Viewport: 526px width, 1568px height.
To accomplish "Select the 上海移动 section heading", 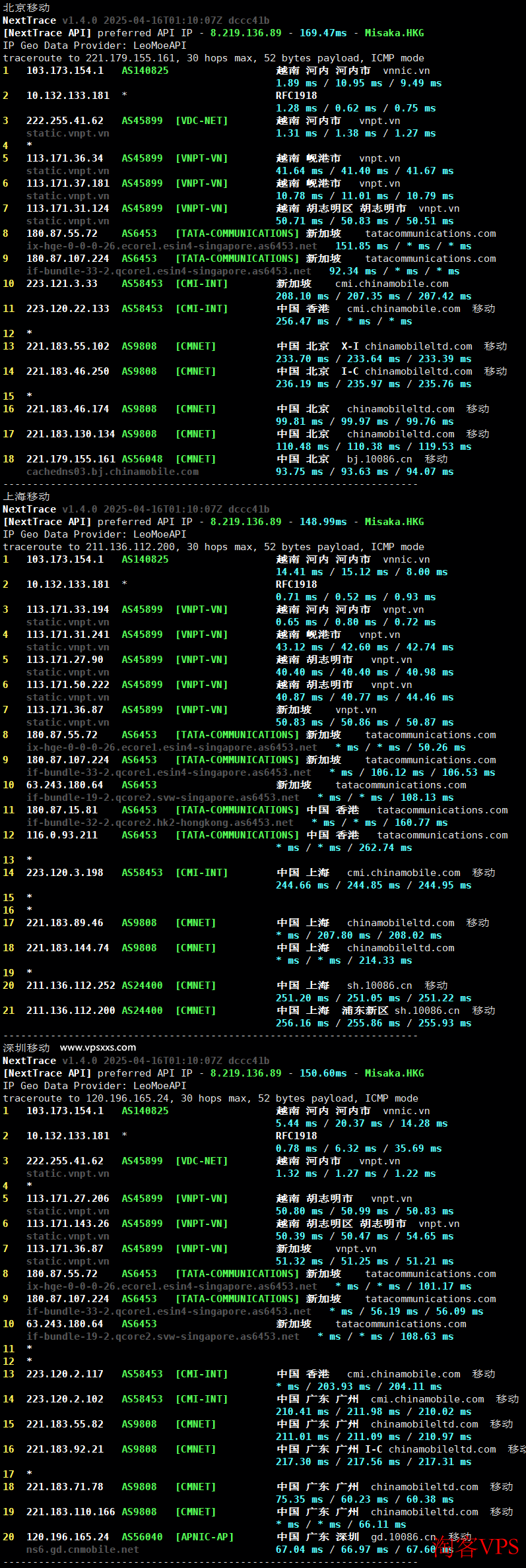I will tap(26, 497).
